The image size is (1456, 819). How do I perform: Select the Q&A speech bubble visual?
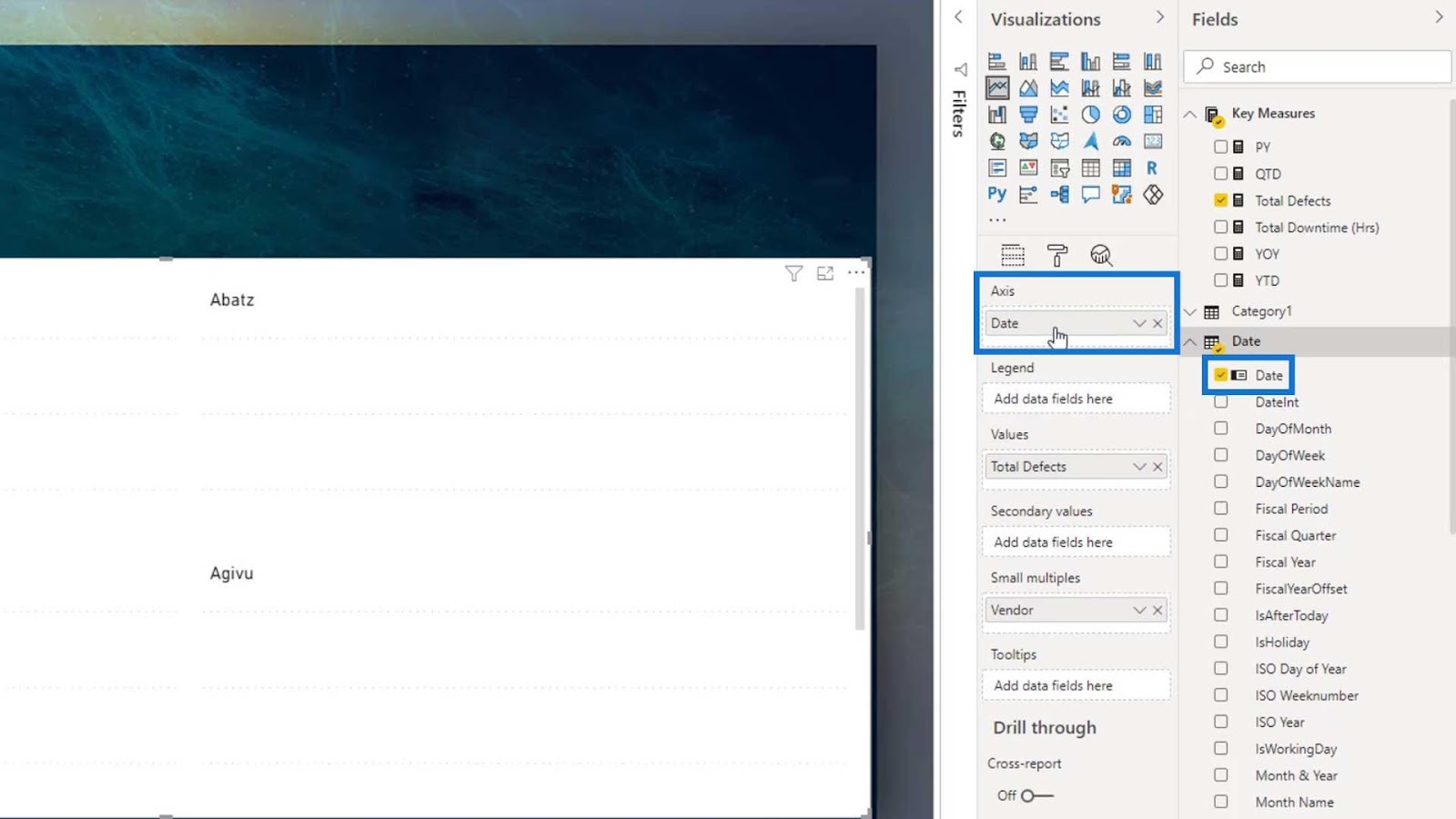pyautogui.click(x=1090, y=194)
